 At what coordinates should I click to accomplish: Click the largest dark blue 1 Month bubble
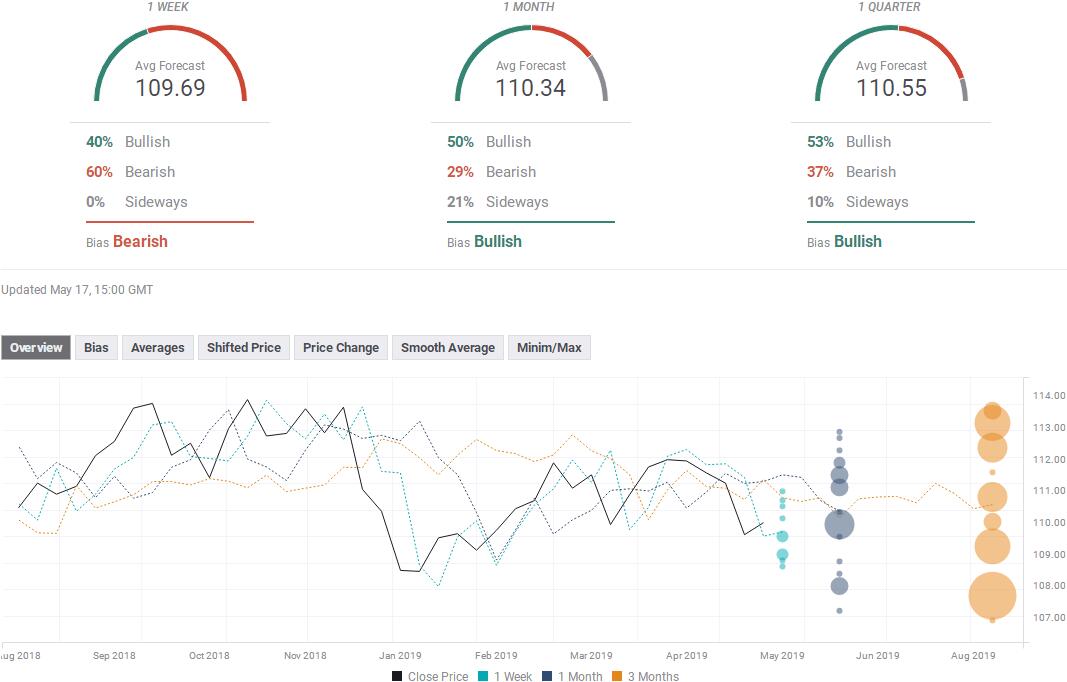point(839,524)
